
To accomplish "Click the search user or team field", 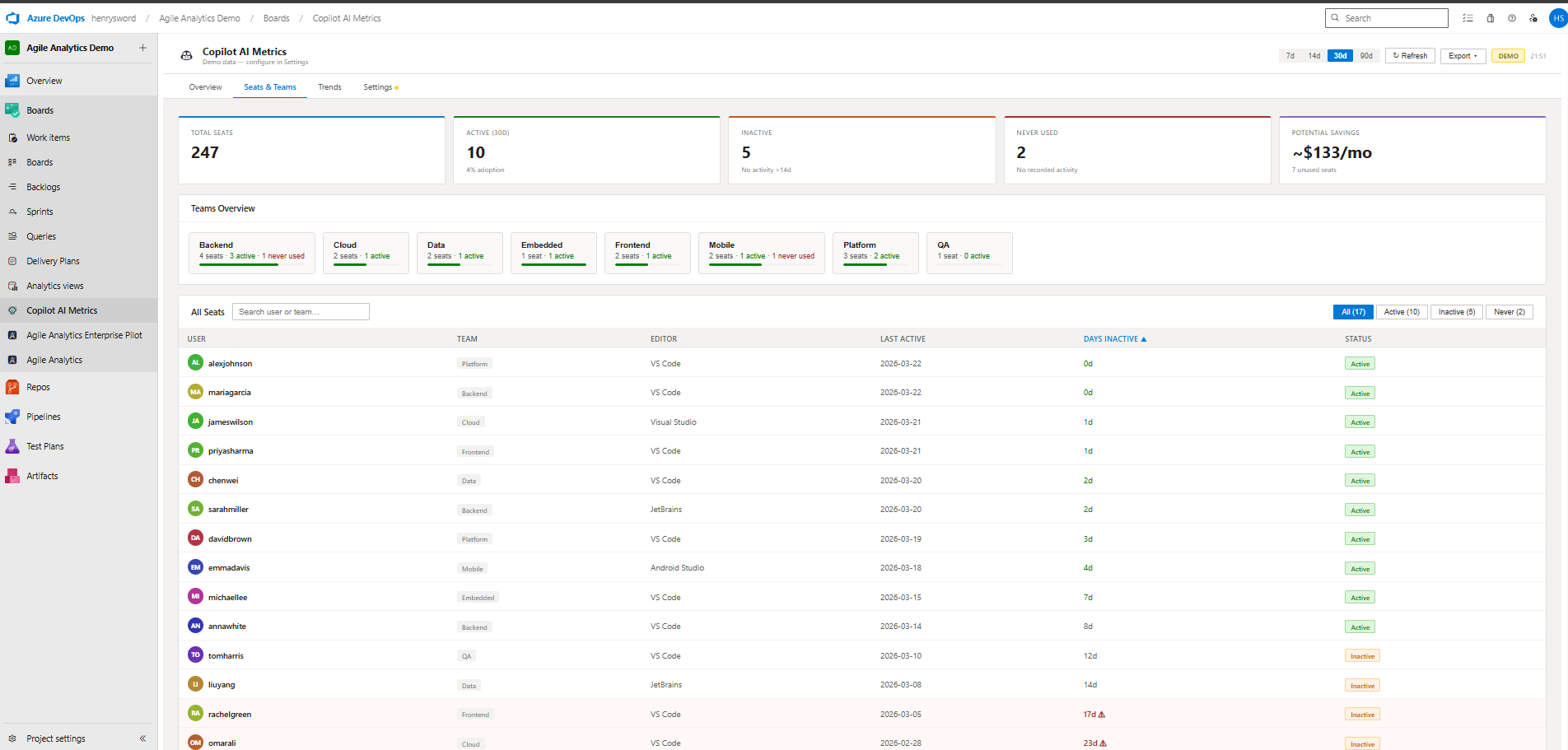I will coord(300,311).
